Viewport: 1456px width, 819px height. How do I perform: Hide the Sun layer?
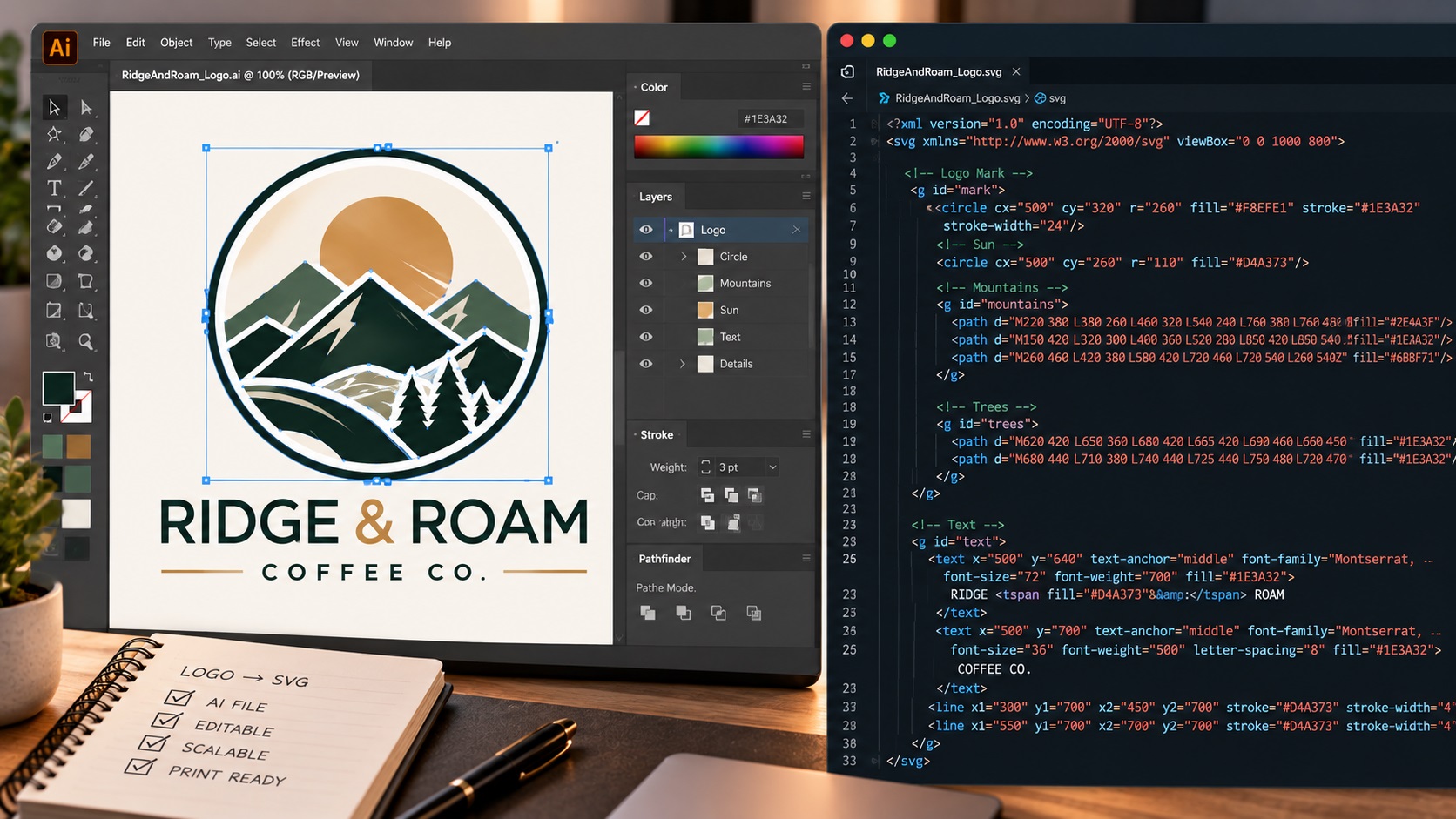click(646, 310)
